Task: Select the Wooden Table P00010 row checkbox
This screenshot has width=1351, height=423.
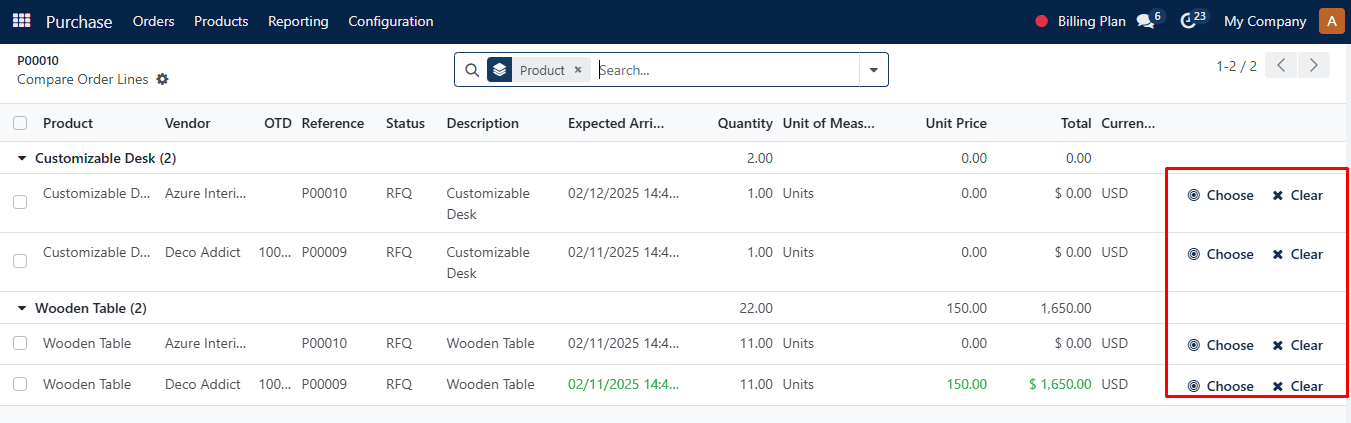Action: point(20,343)
